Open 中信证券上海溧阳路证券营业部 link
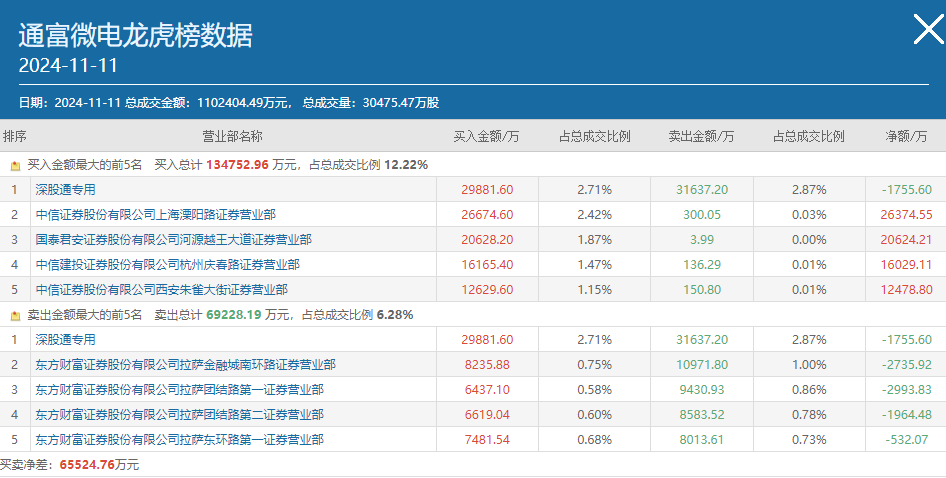 [156, 215]
